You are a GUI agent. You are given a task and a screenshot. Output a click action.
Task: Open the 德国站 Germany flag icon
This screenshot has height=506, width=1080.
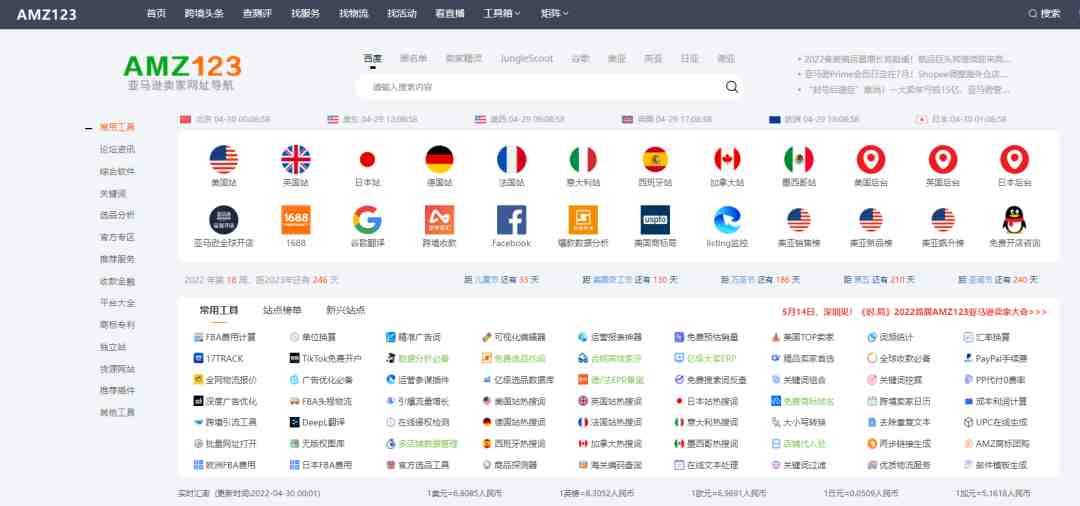coord(439,160)
